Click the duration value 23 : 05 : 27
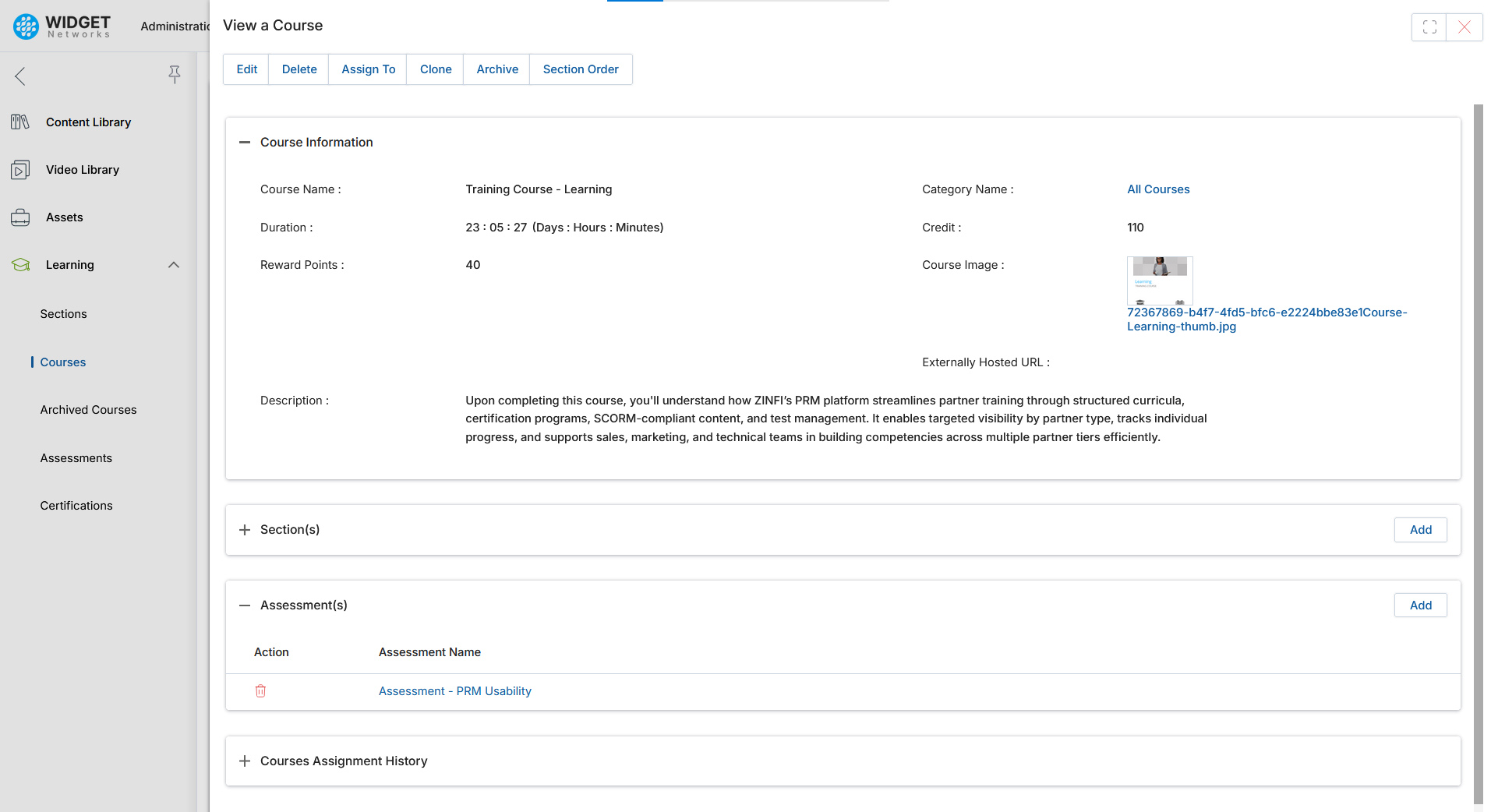The width and height of the screenshot is (1491, 812). click(x=496, y=228)
